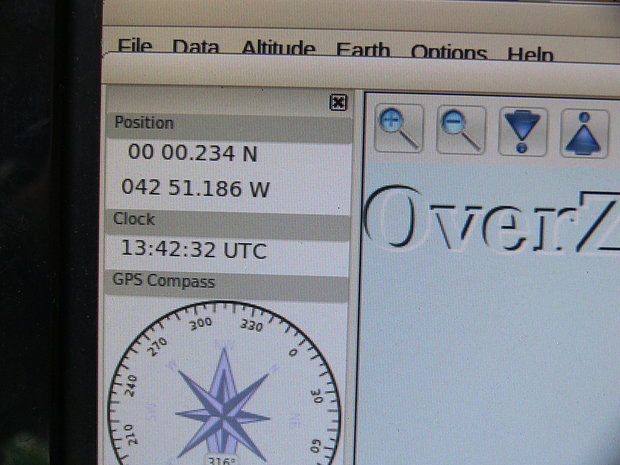Click the zoom out magnifier icon

[x=461, y=130]
